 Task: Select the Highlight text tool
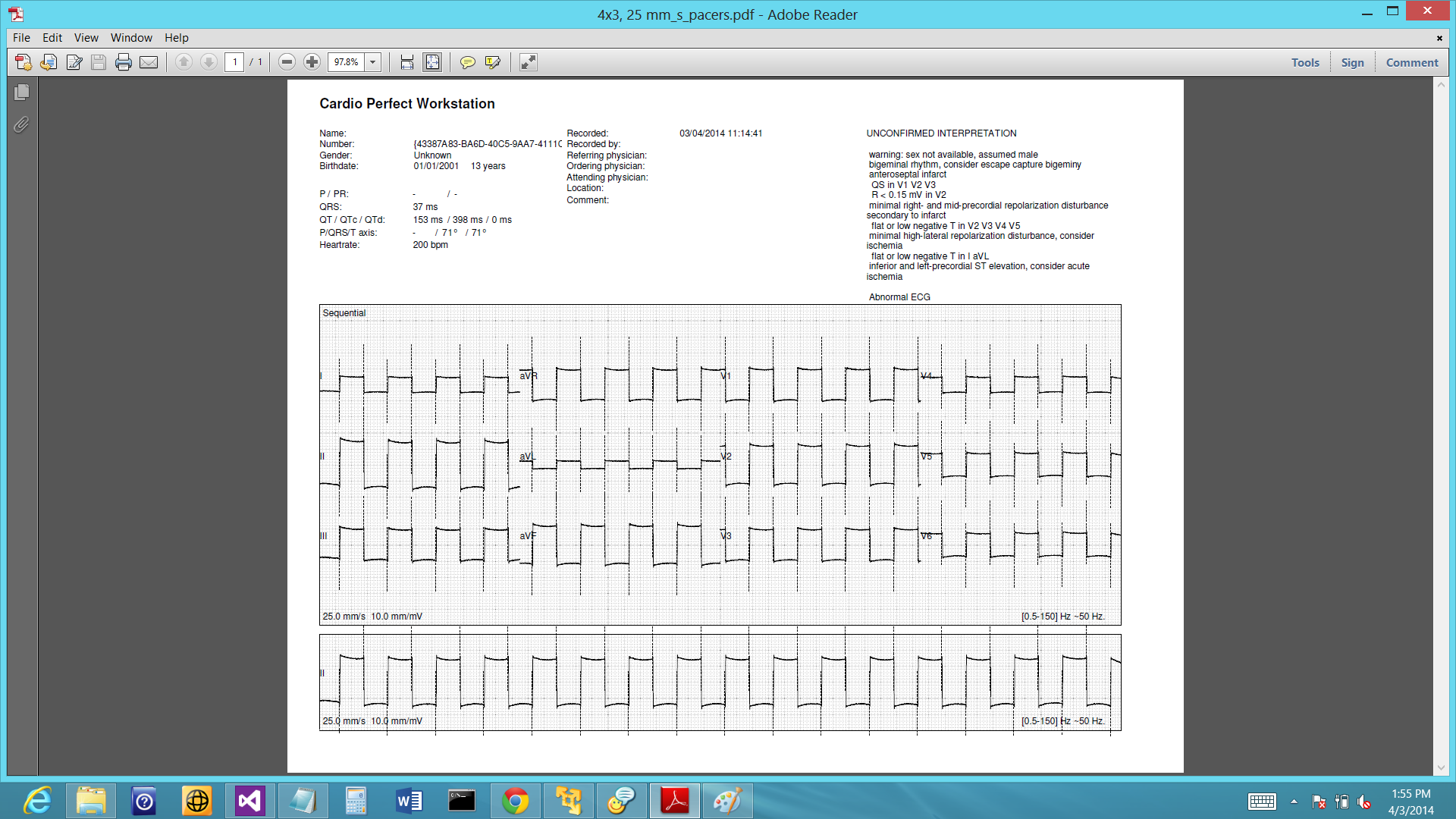493,62
